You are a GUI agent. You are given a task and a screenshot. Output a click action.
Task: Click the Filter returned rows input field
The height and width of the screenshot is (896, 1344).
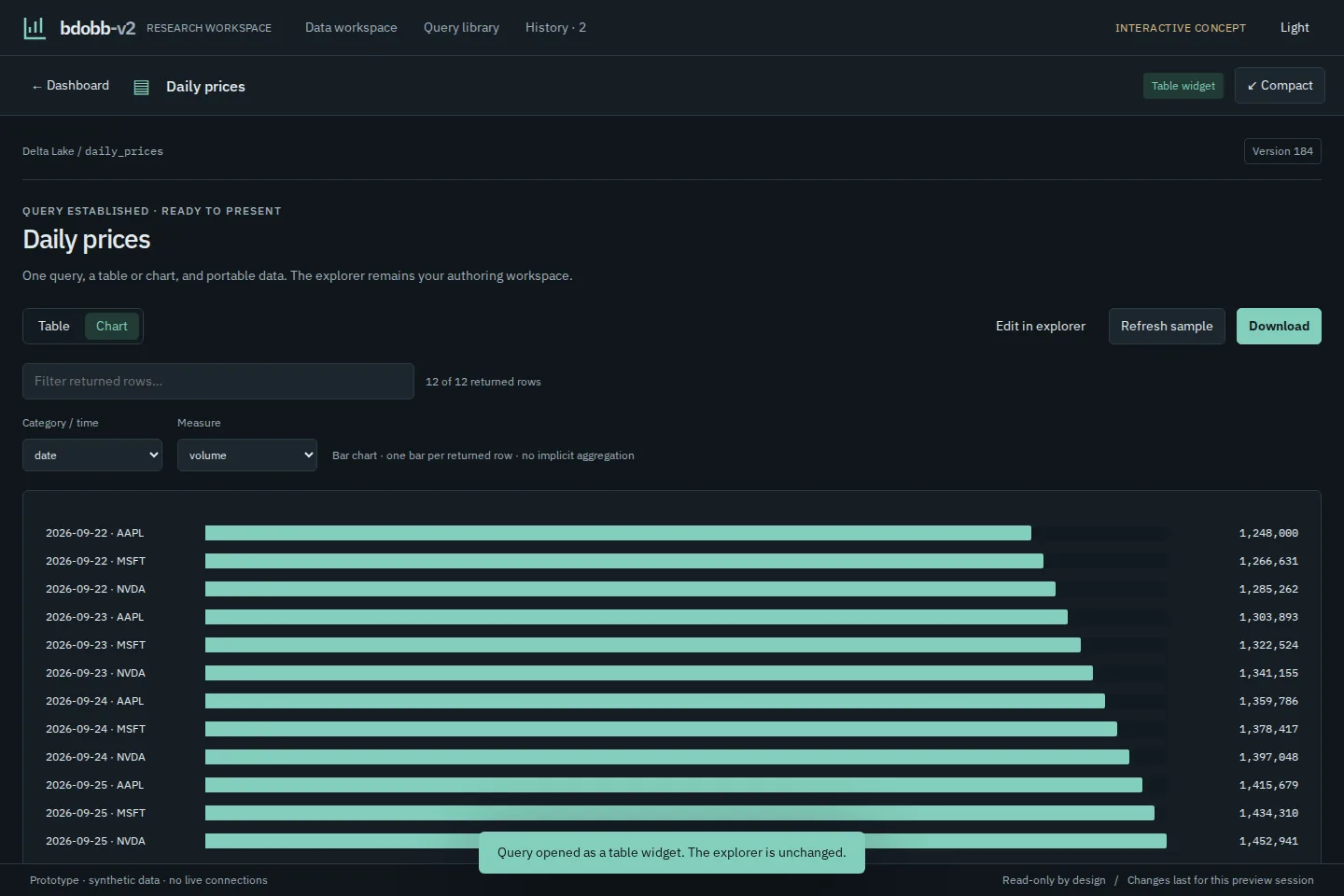point(218,382)
